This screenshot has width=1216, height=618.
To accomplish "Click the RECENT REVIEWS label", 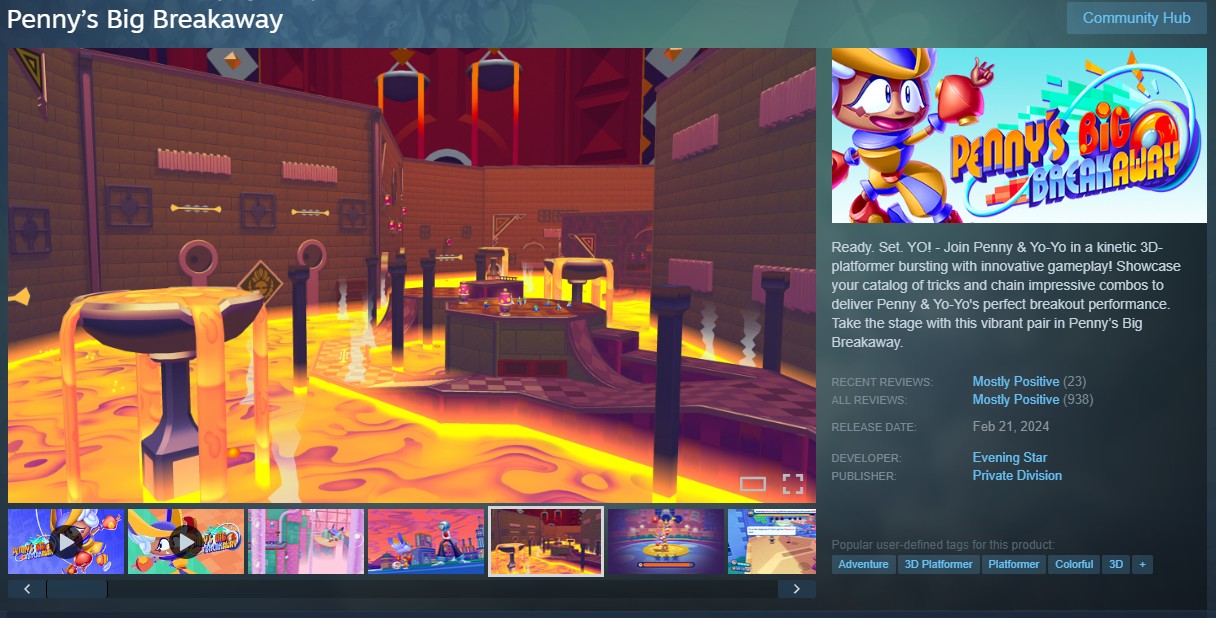I will click(882, 382).
